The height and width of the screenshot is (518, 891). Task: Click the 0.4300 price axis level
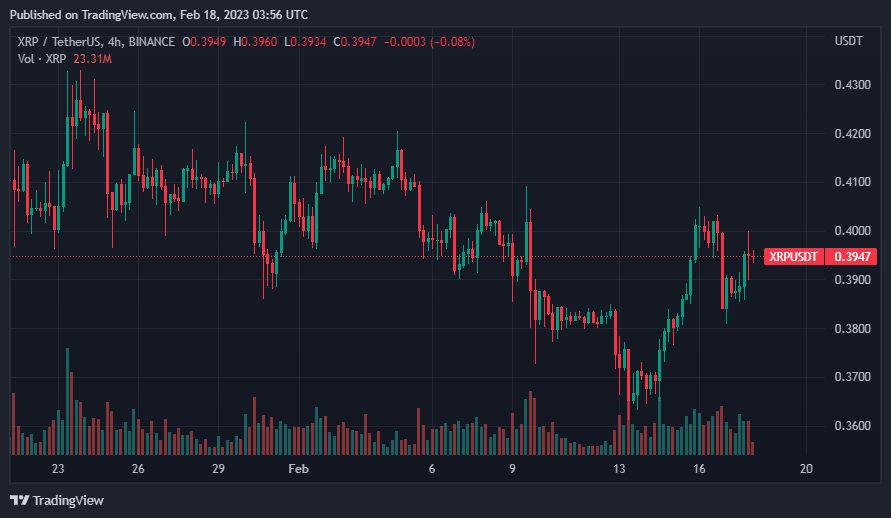(x=850, y=85)
